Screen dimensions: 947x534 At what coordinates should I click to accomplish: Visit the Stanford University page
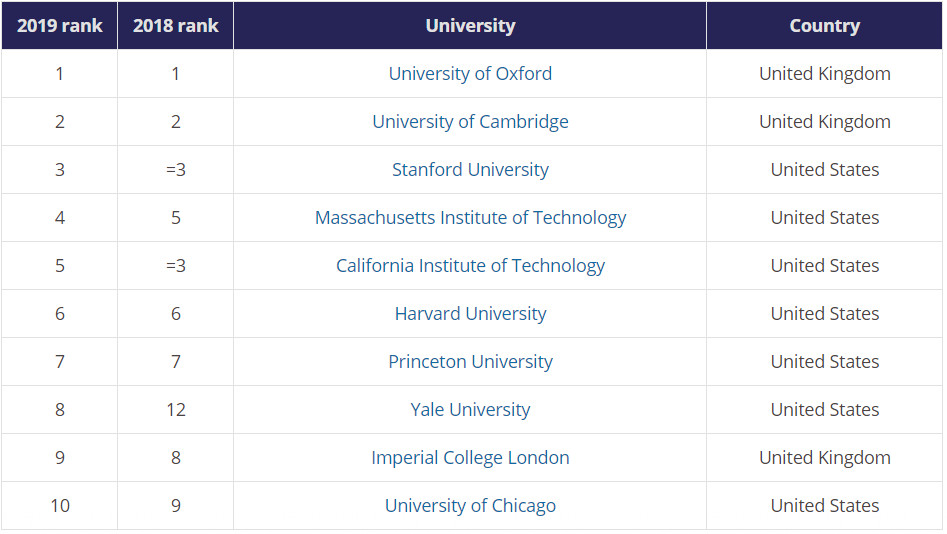pos(470,170)
